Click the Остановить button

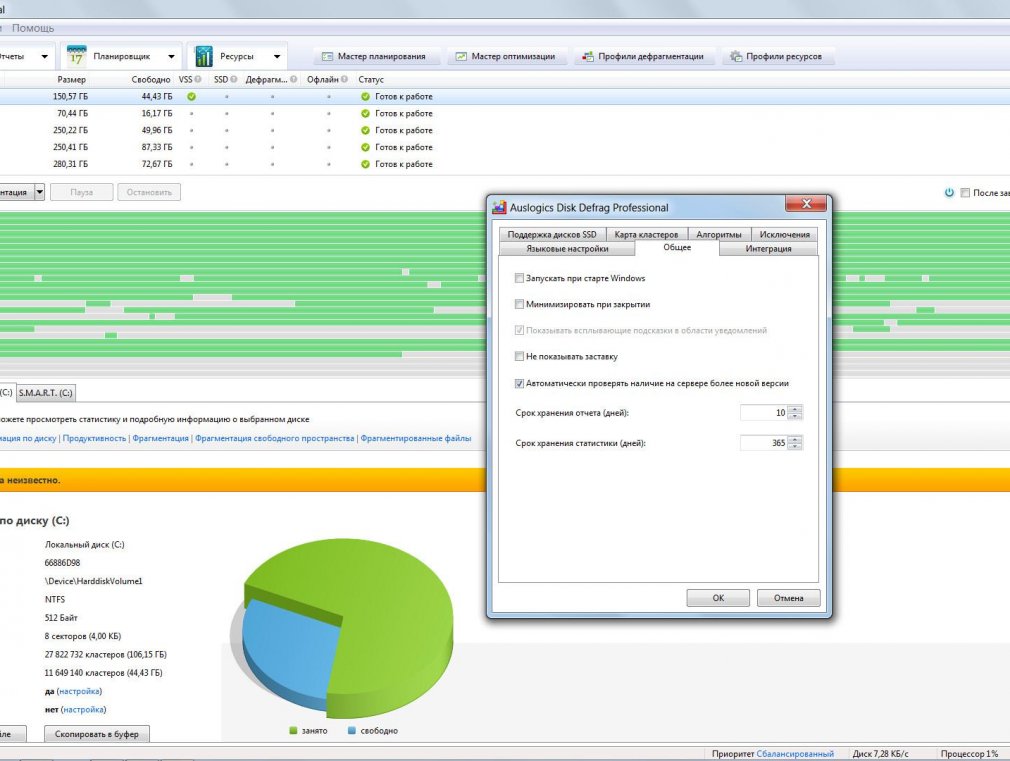coord(149,192)
